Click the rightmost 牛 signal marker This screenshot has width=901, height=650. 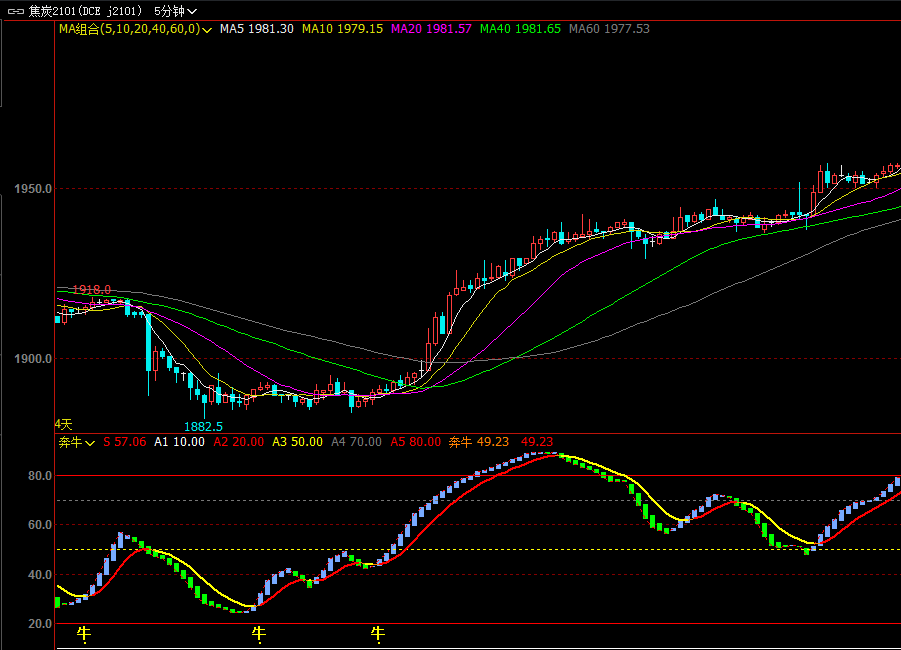click(378, 634)
